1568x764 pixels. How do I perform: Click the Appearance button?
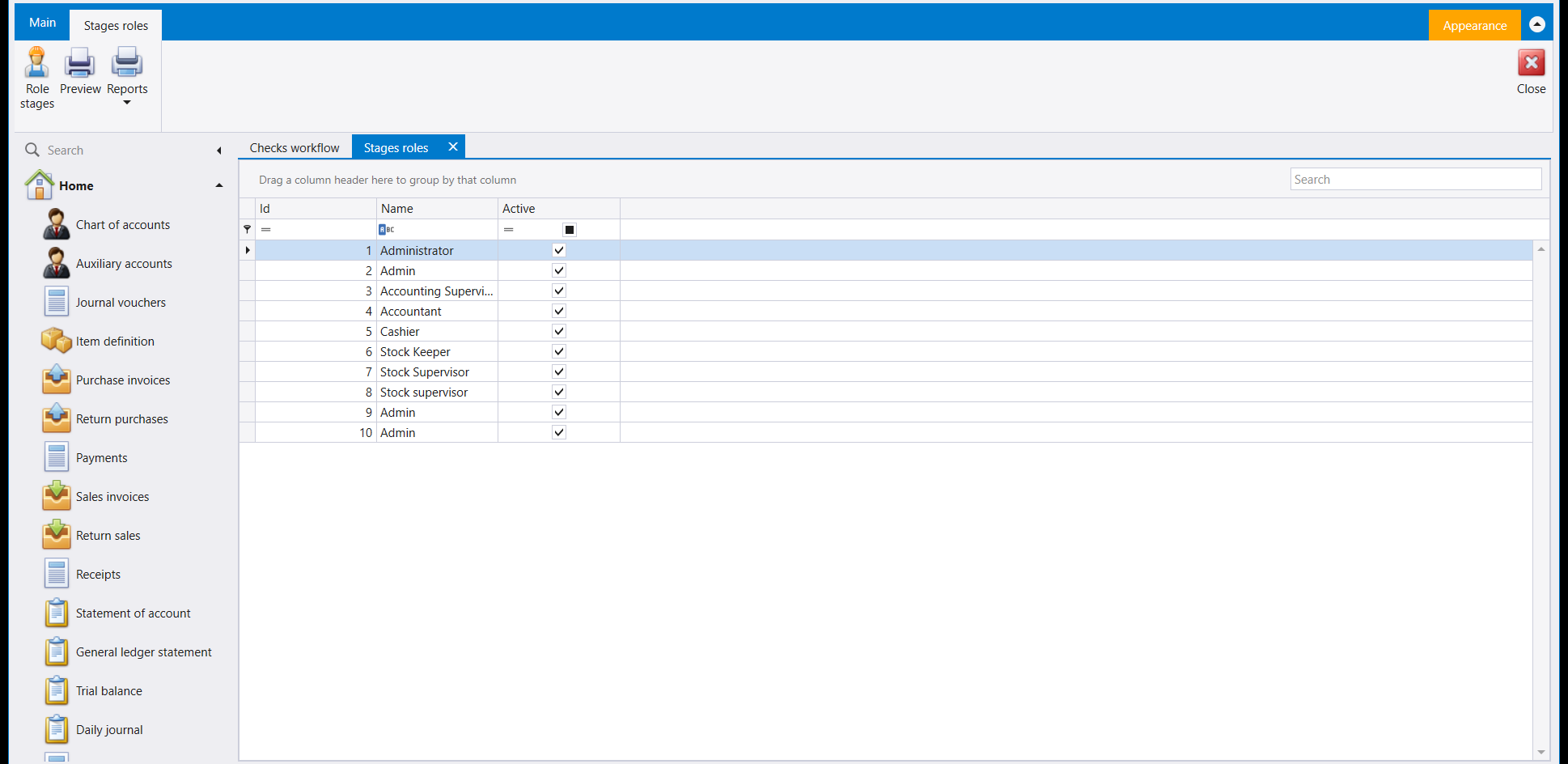(x=1474, y=25)
